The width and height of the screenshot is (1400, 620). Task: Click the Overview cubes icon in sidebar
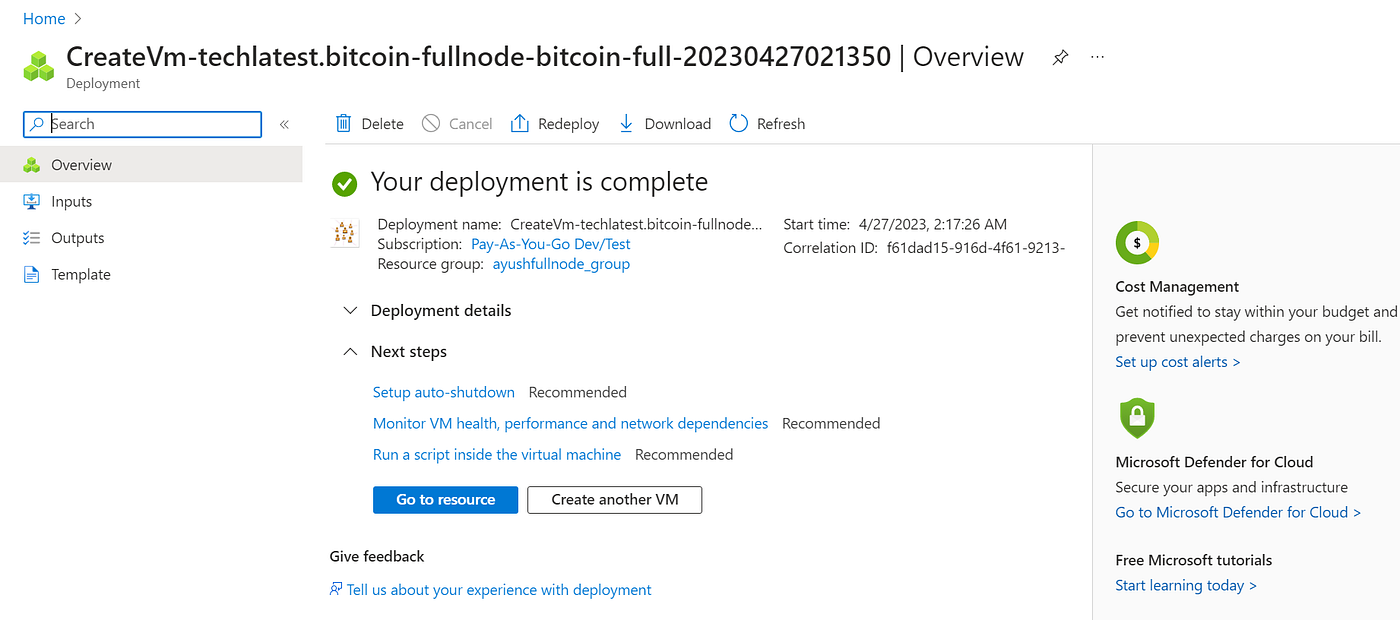32,165
